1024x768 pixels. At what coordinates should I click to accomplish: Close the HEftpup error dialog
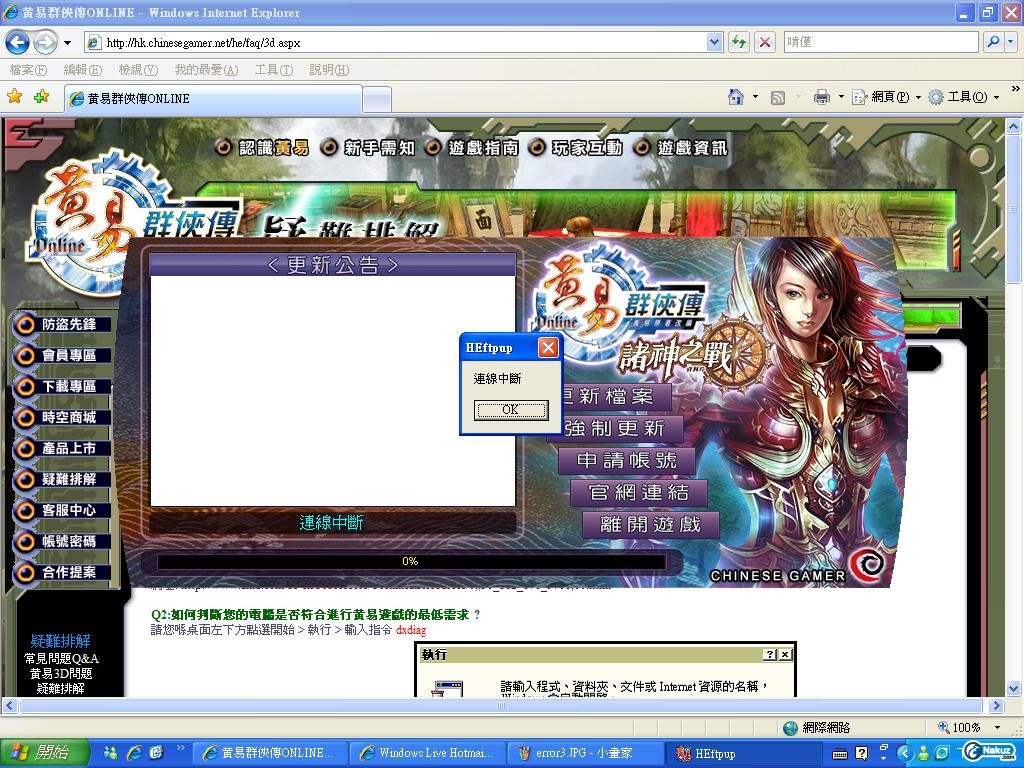(x=548, y=347)
